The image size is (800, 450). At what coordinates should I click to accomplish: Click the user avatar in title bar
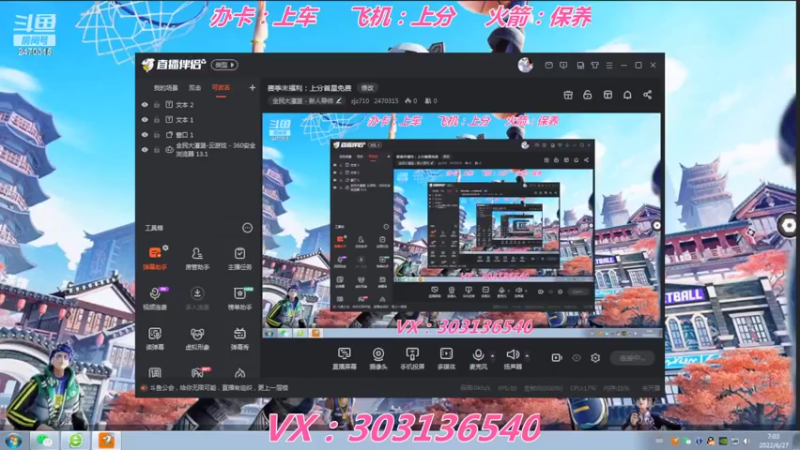525,65
